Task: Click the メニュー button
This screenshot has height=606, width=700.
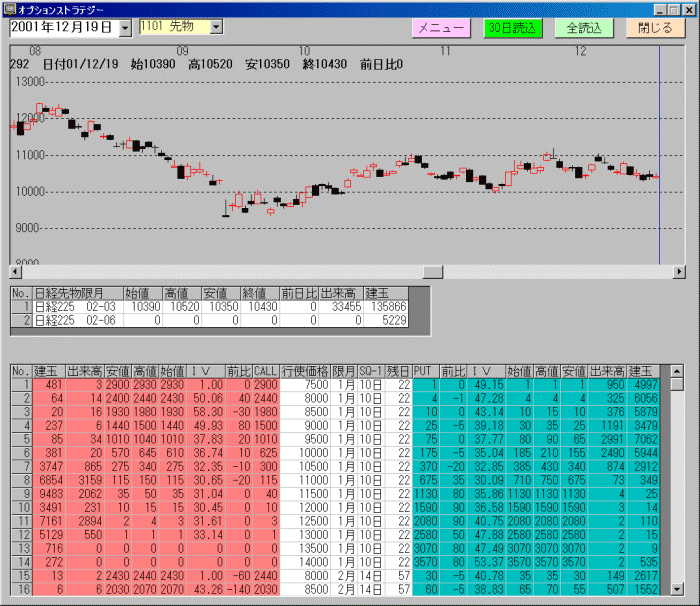Action: coord(441,28)
